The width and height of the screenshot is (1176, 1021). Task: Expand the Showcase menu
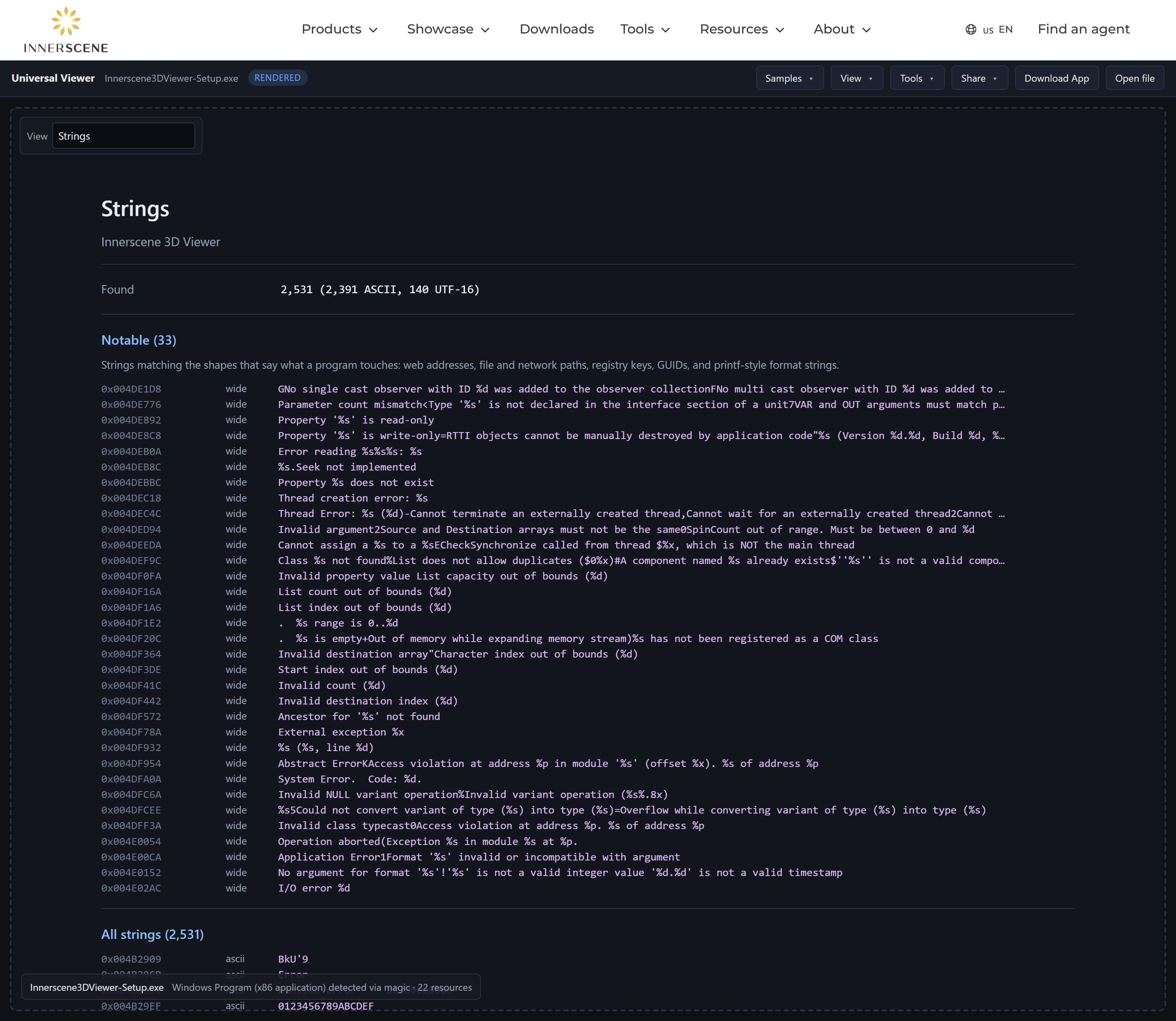click(448, 29)
